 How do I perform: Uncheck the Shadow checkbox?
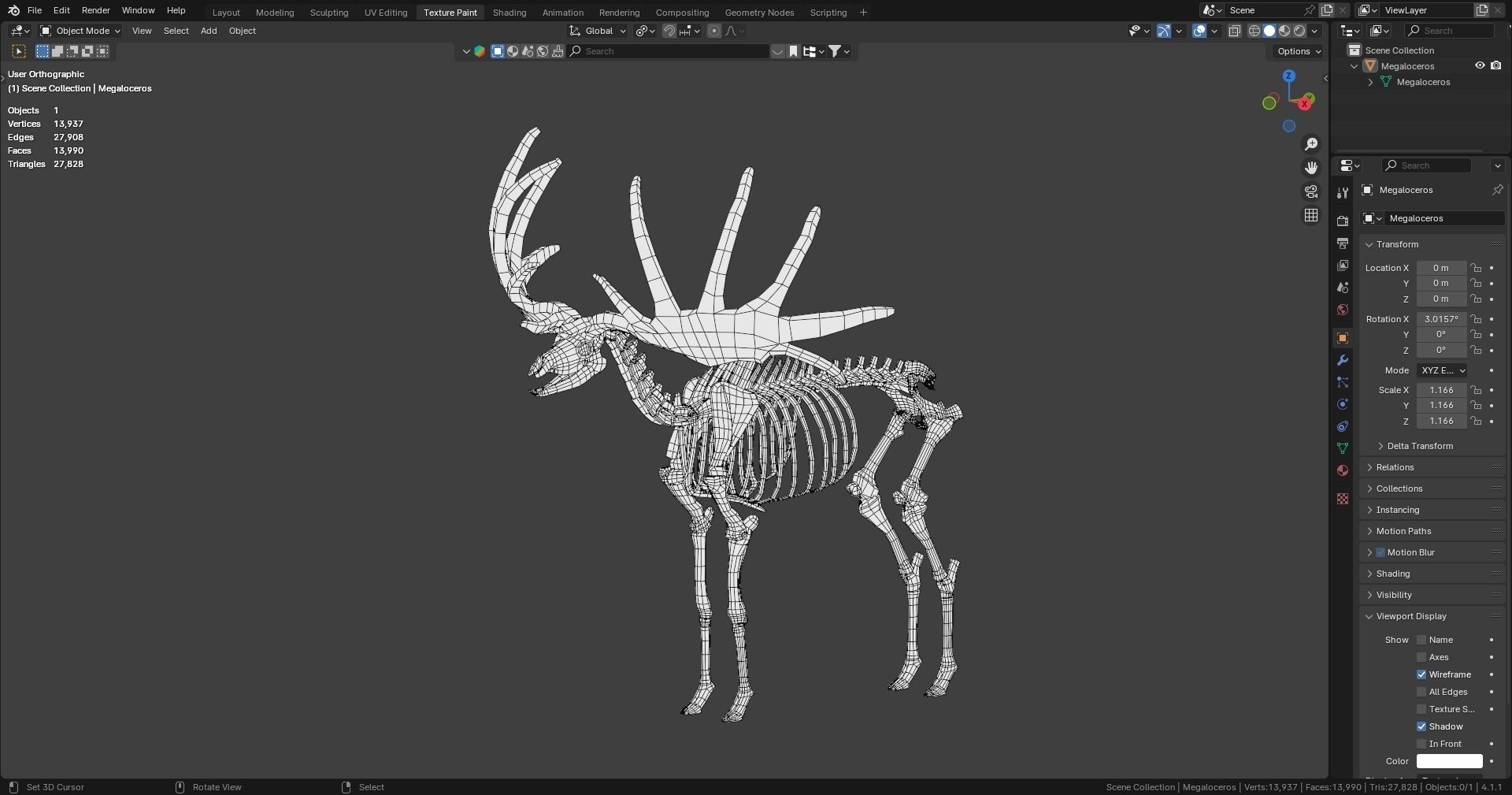pos(1421,726)
